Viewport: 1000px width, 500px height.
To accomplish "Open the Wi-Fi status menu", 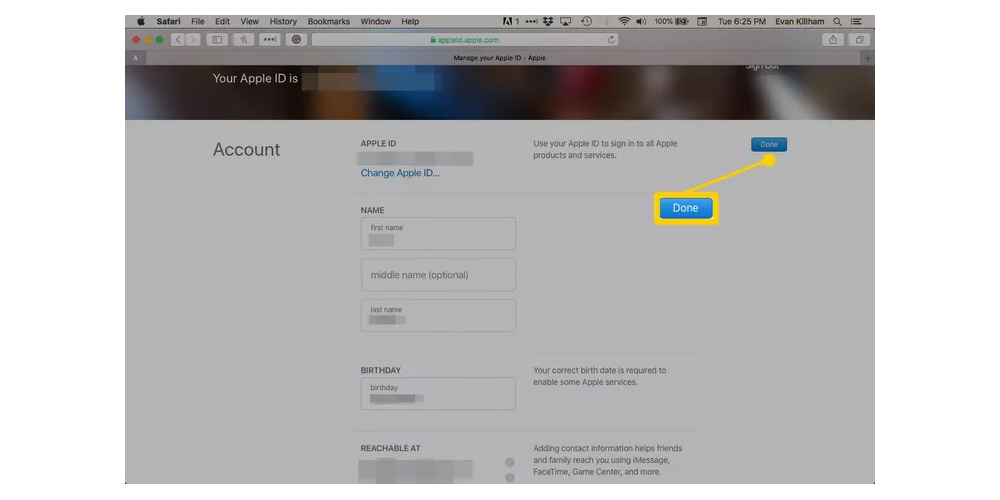I will tap(624, 21).
